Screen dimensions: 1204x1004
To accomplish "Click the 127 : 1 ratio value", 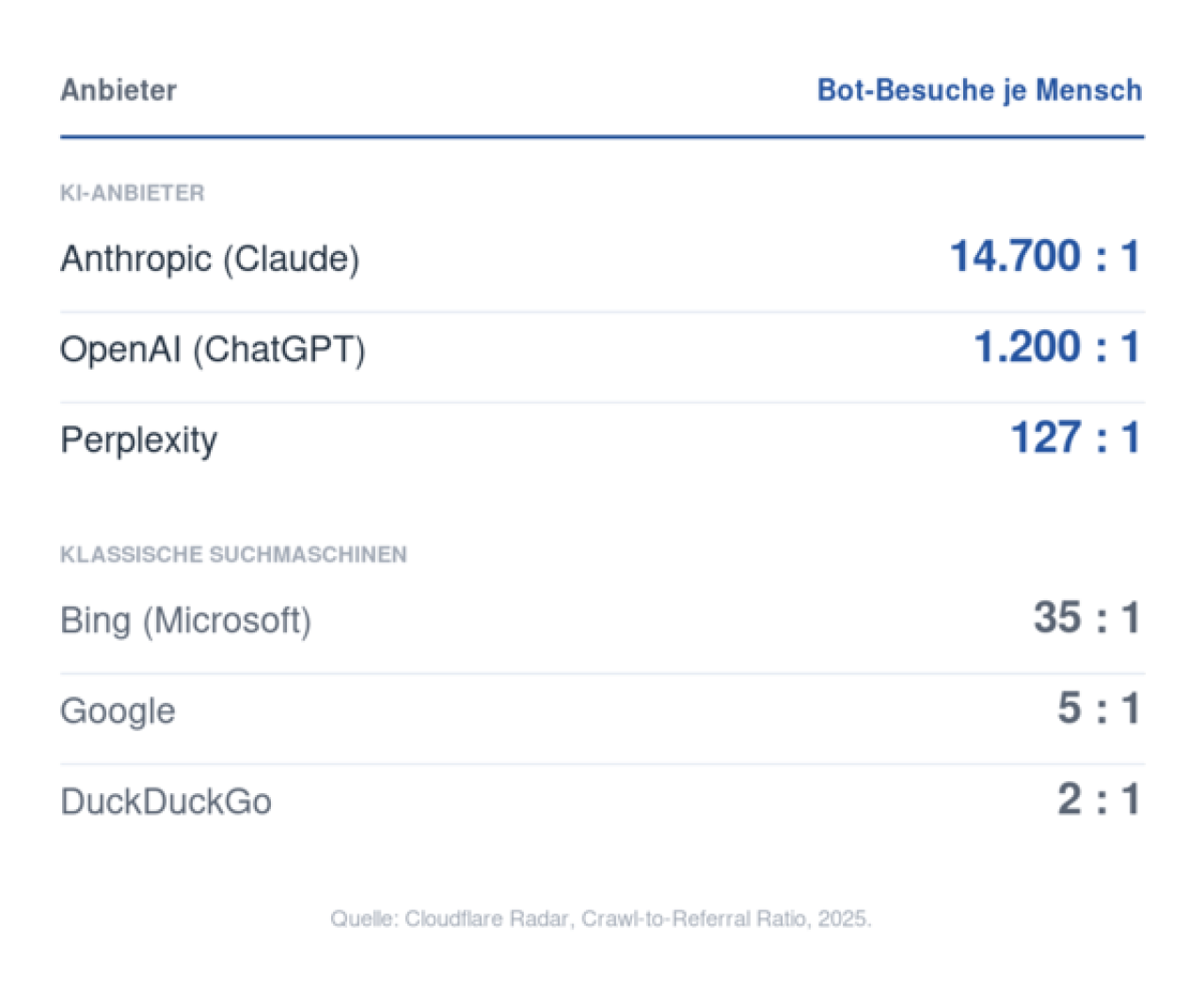I will pos(1075,438).
